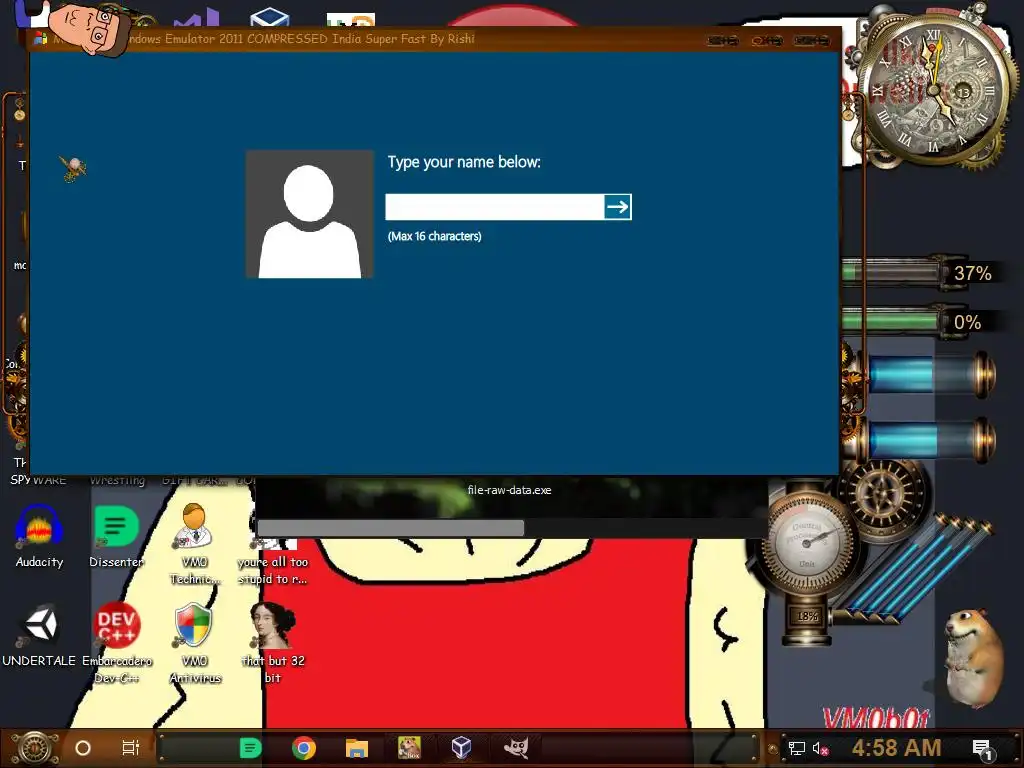The height and width of the screenshot is (768, 1024).
Task: Click the 'Type your name below:' label
Action: [x=464, y=162]
